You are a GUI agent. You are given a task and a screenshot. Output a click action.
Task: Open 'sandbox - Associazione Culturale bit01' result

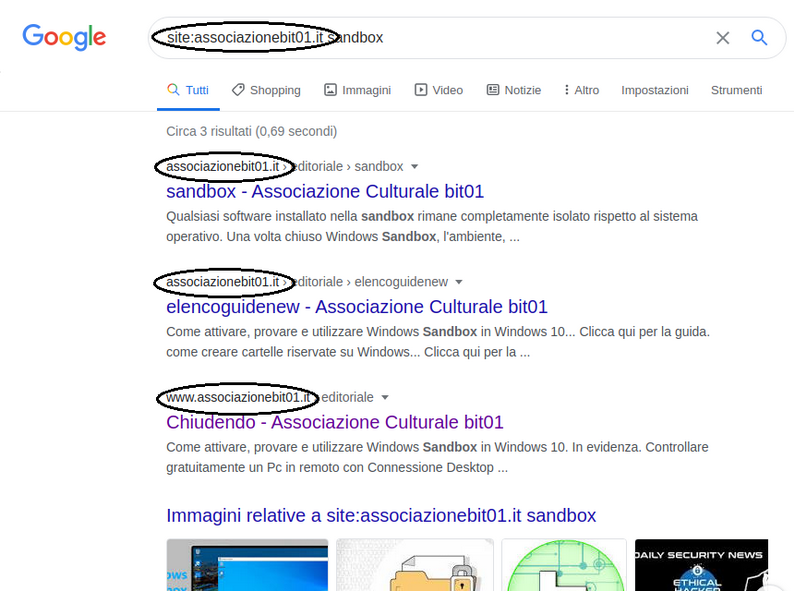tap(325, 191)
